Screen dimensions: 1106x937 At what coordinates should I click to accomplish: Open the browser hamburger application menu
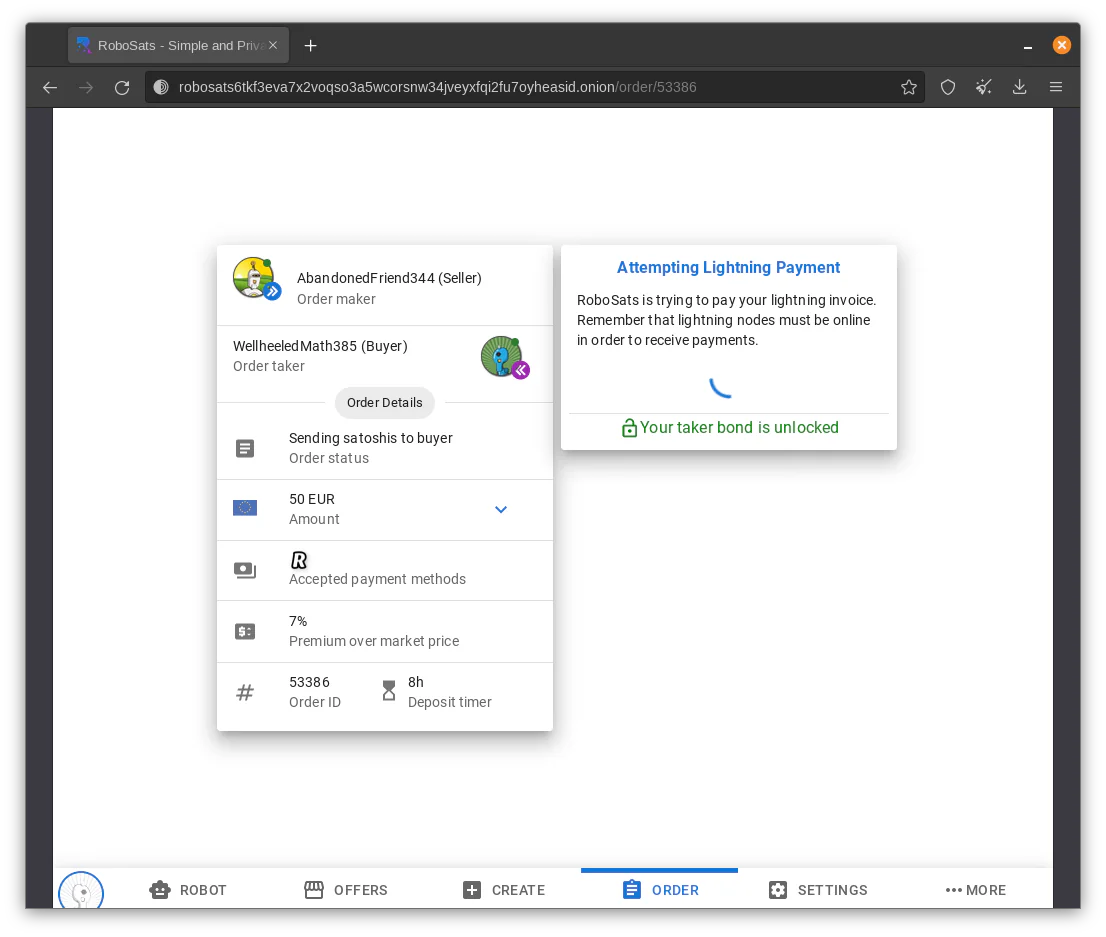(1056, 87)
